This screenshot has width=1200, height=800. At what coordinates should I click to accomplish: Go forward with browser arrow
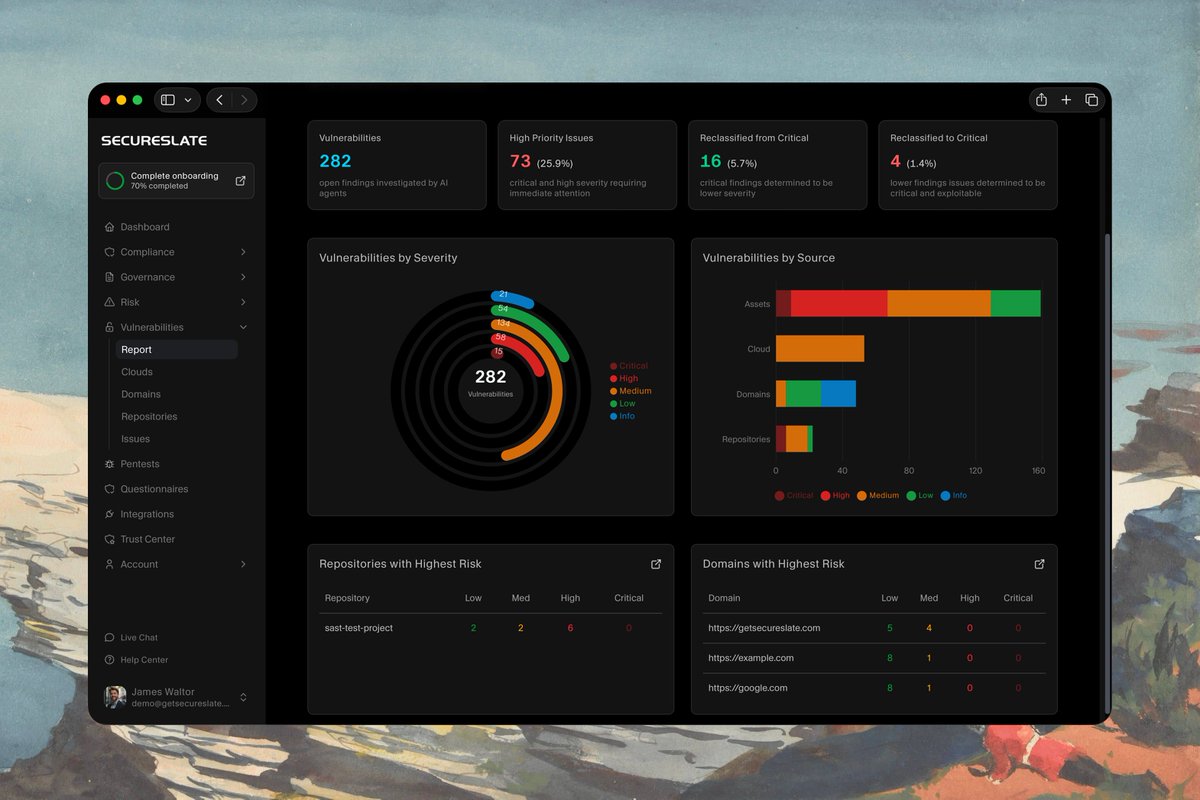pyautogui.click(x=243, y=100)
